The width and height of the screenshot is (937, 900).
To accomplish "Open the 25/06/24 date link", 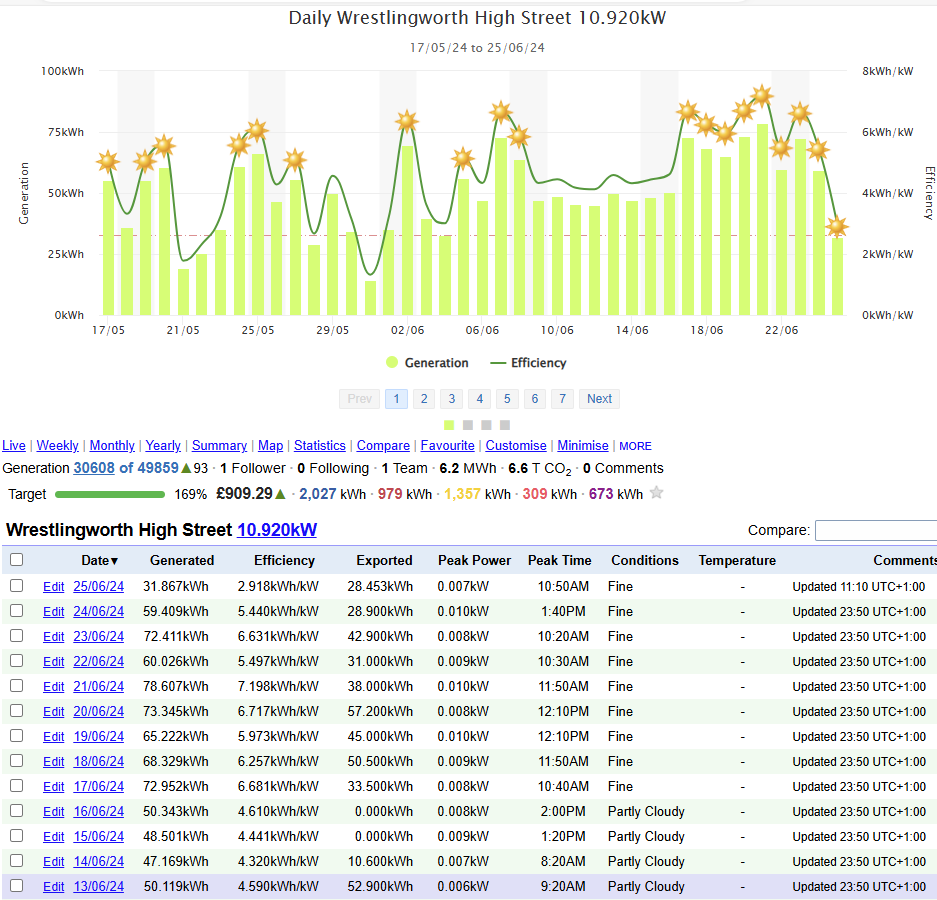I will [x=99, y=587].
